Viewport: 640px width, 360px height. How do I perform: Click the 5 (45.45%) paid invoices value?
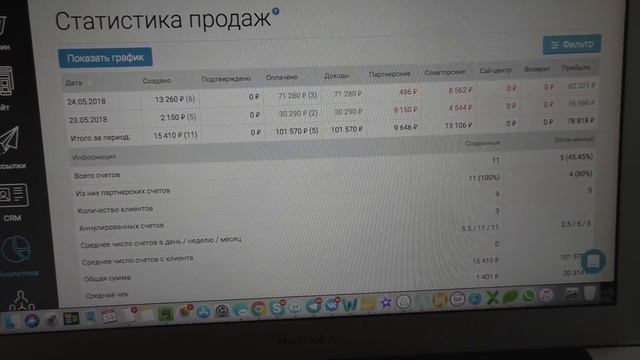click(x=576, y=157)
